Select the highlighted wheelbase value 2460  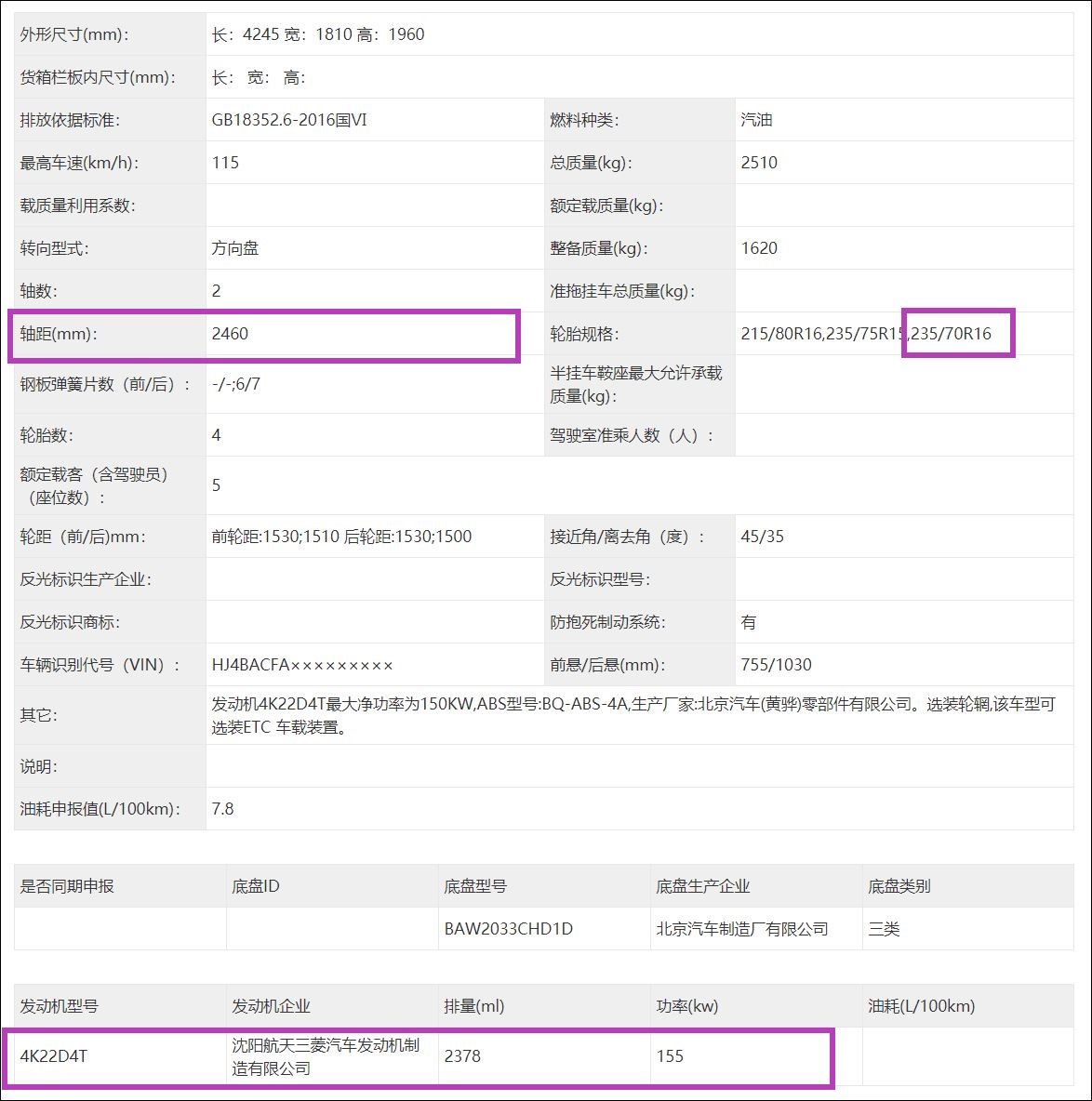[x=225, y=334]
